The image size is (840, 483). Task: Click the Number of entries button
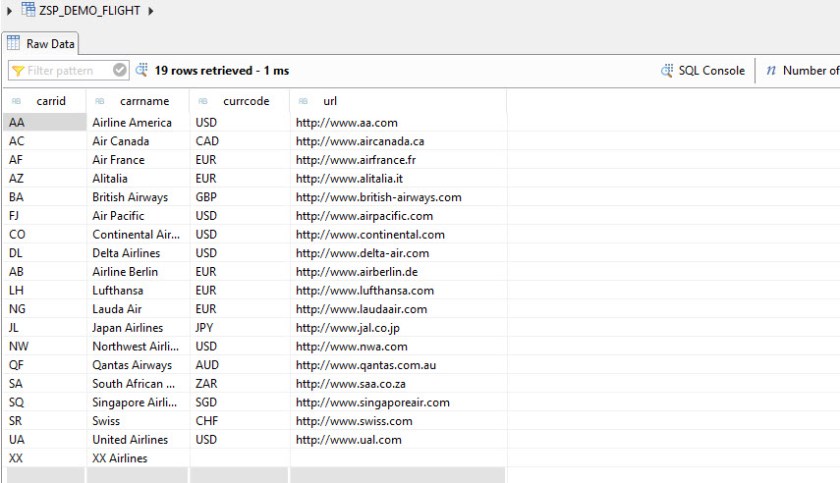(x=802, y=71)
